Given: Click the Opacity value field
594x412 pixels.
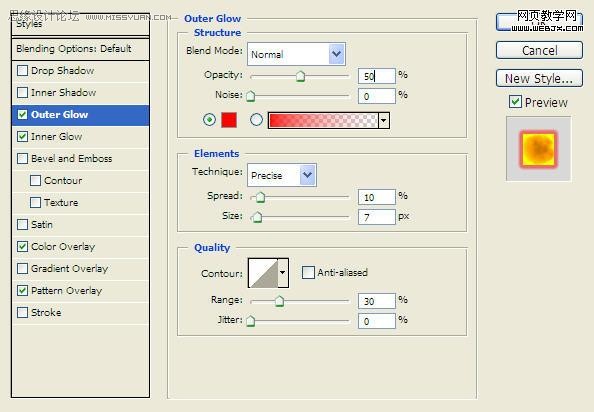Looking at the screenshot, I should [x=377, y=76].
